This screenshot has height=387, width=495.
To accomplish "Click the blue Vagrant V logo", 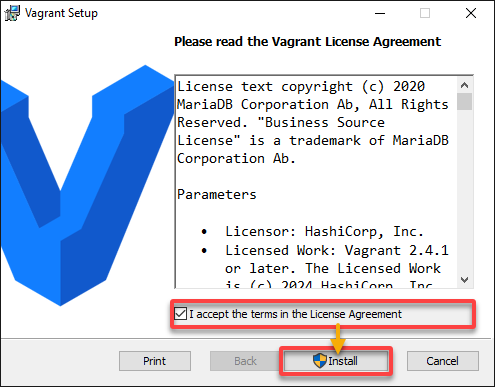I will pyautogui.click(x=87, y=185).
